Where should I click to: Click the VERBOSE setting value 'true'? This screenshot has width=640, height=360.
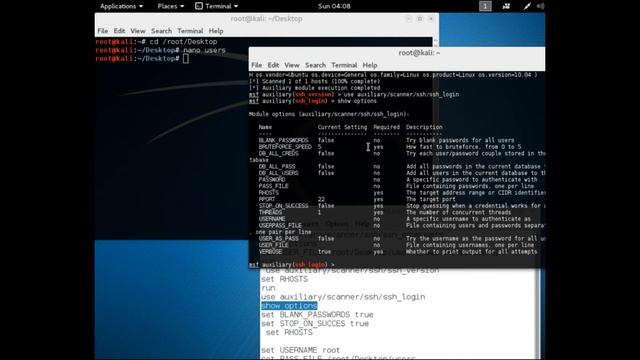[324, 251]
